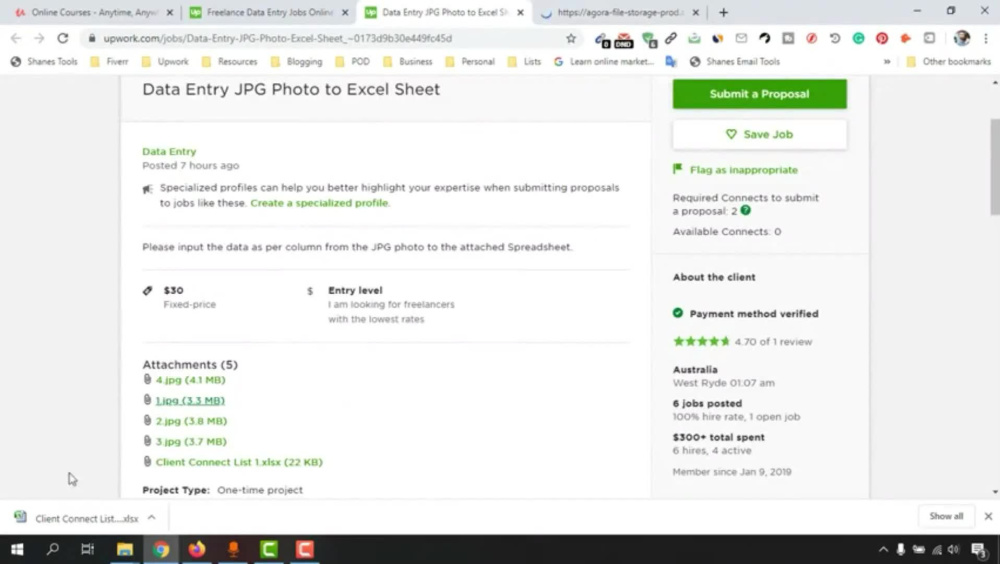Open a new browser tab
1000x564 pixels.
tap(723, 12)
